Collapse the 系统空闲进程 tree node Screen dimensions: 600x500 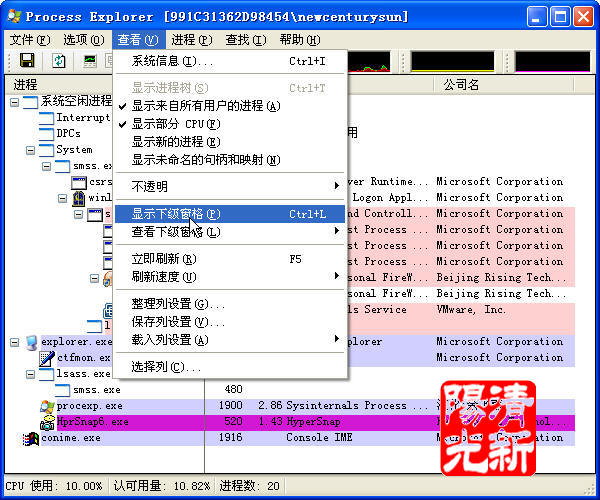pyautogui.click(x=15, y=102)
